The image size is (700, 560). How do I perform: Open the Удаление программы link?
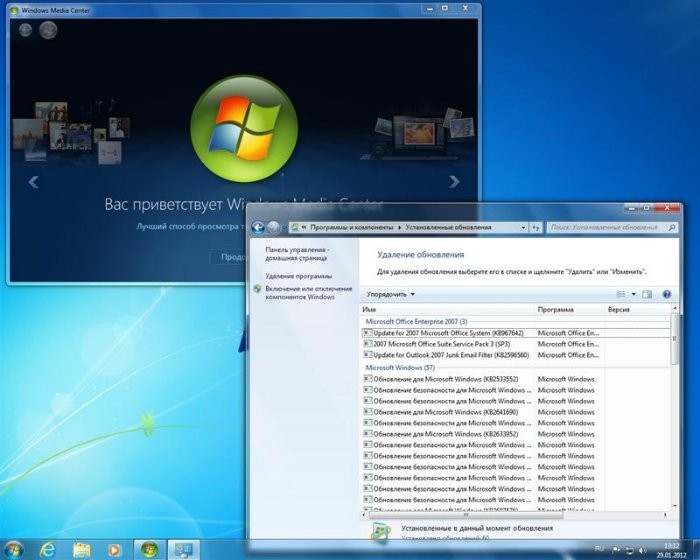click(299, 276)
